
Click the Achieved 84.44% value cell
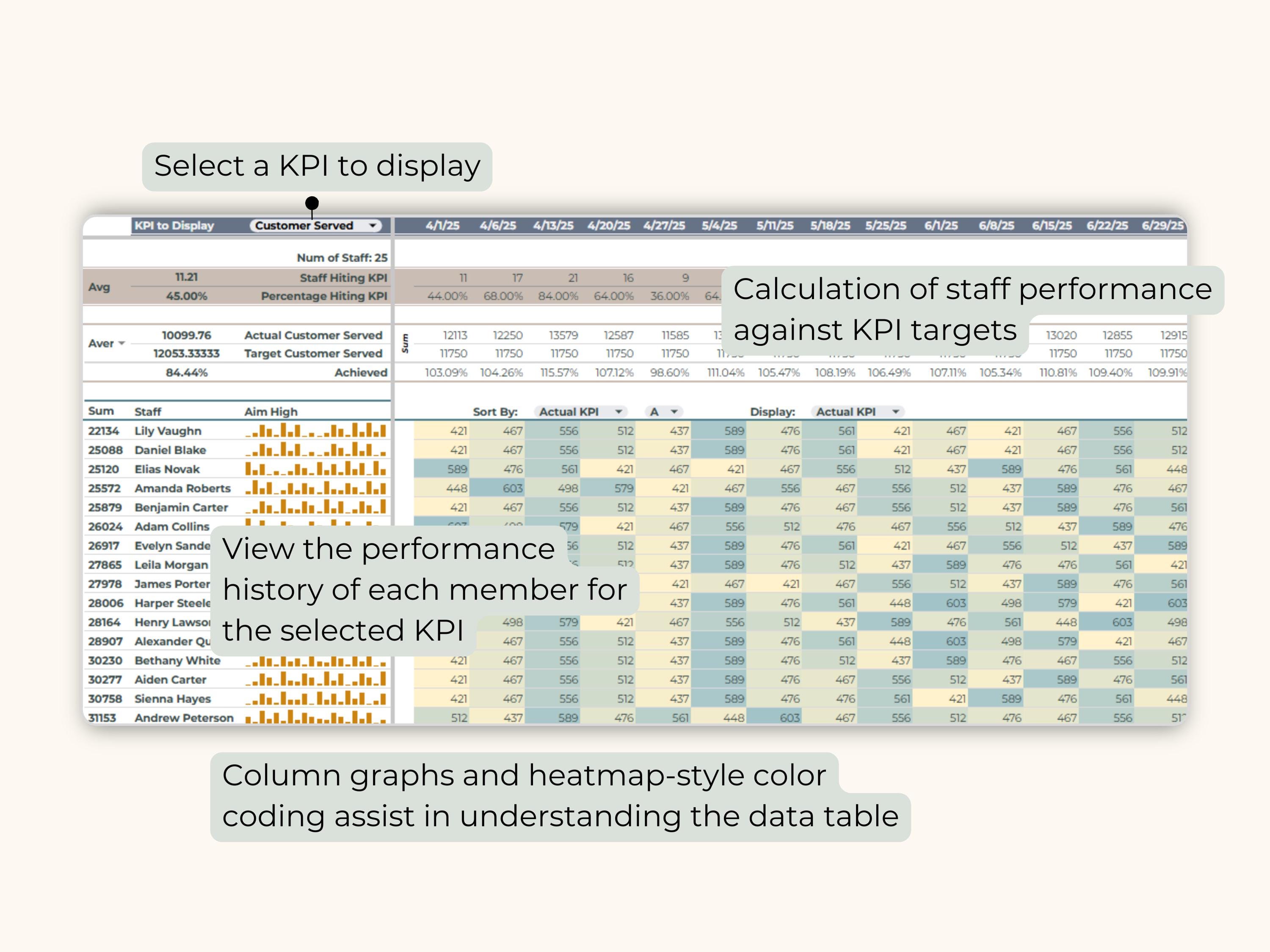click(187, 372)
